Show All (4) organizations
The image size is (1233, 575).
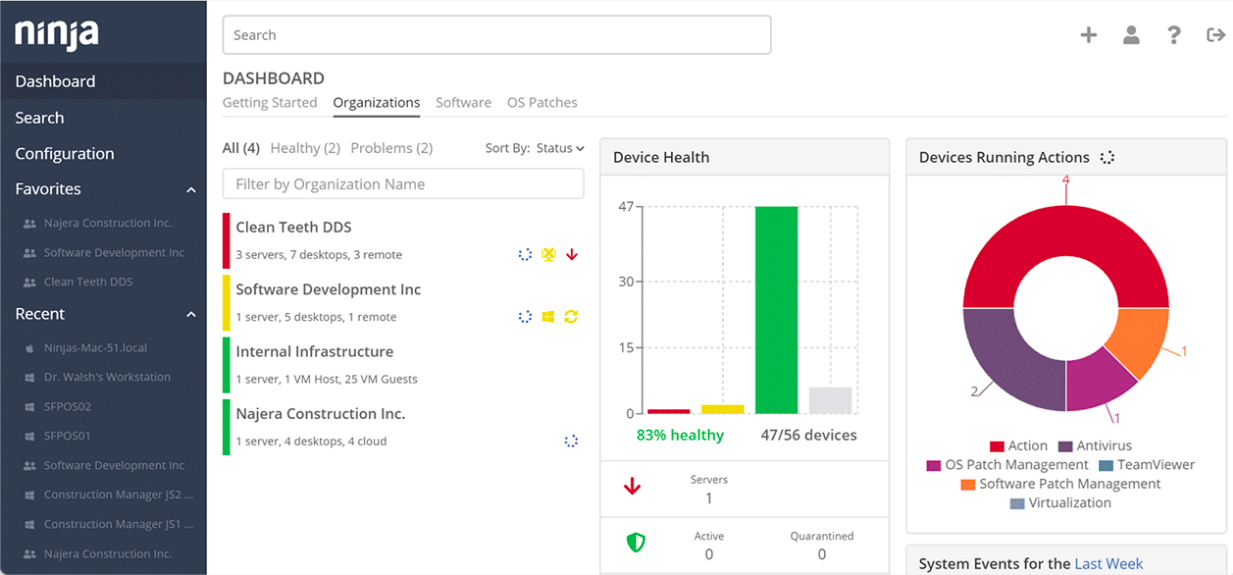(241, 148)
